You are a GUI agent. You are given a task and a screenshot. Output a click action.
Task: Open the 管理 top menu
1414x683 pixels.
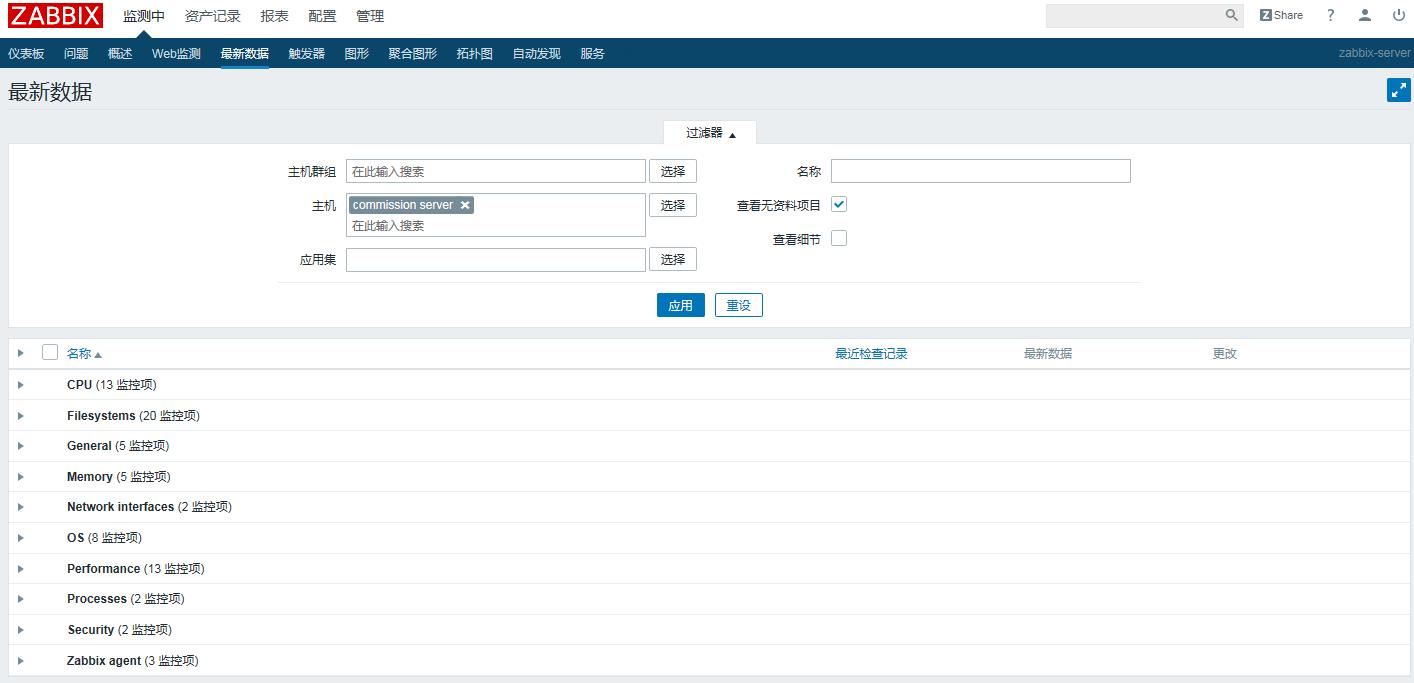pyautogui.click(x=370, y=16)
